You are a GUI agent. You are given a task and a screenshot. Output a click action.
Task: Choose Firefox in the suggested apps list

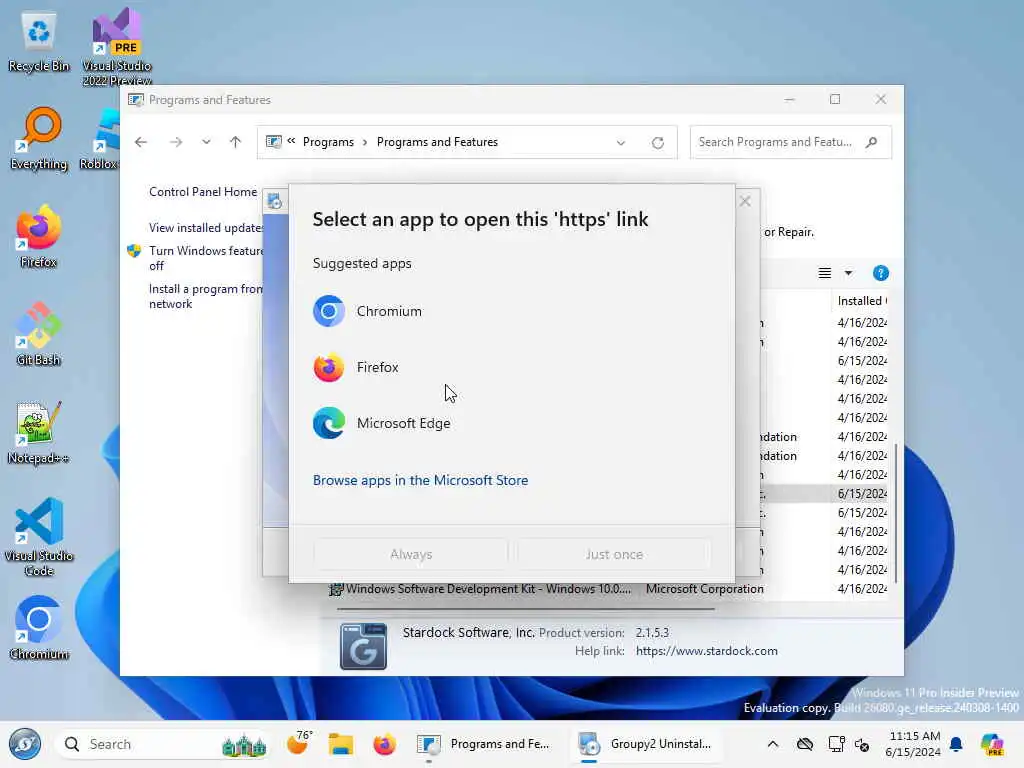click(511, 368)
